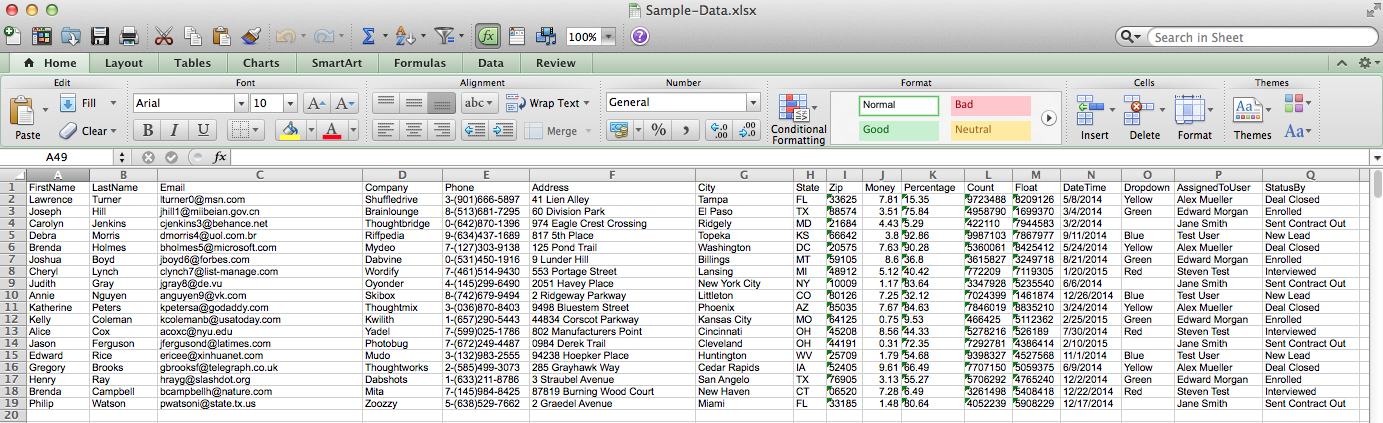Insert cells using the Insert icon
This screenshot has width=1383, height=423.
[1090, 109]
